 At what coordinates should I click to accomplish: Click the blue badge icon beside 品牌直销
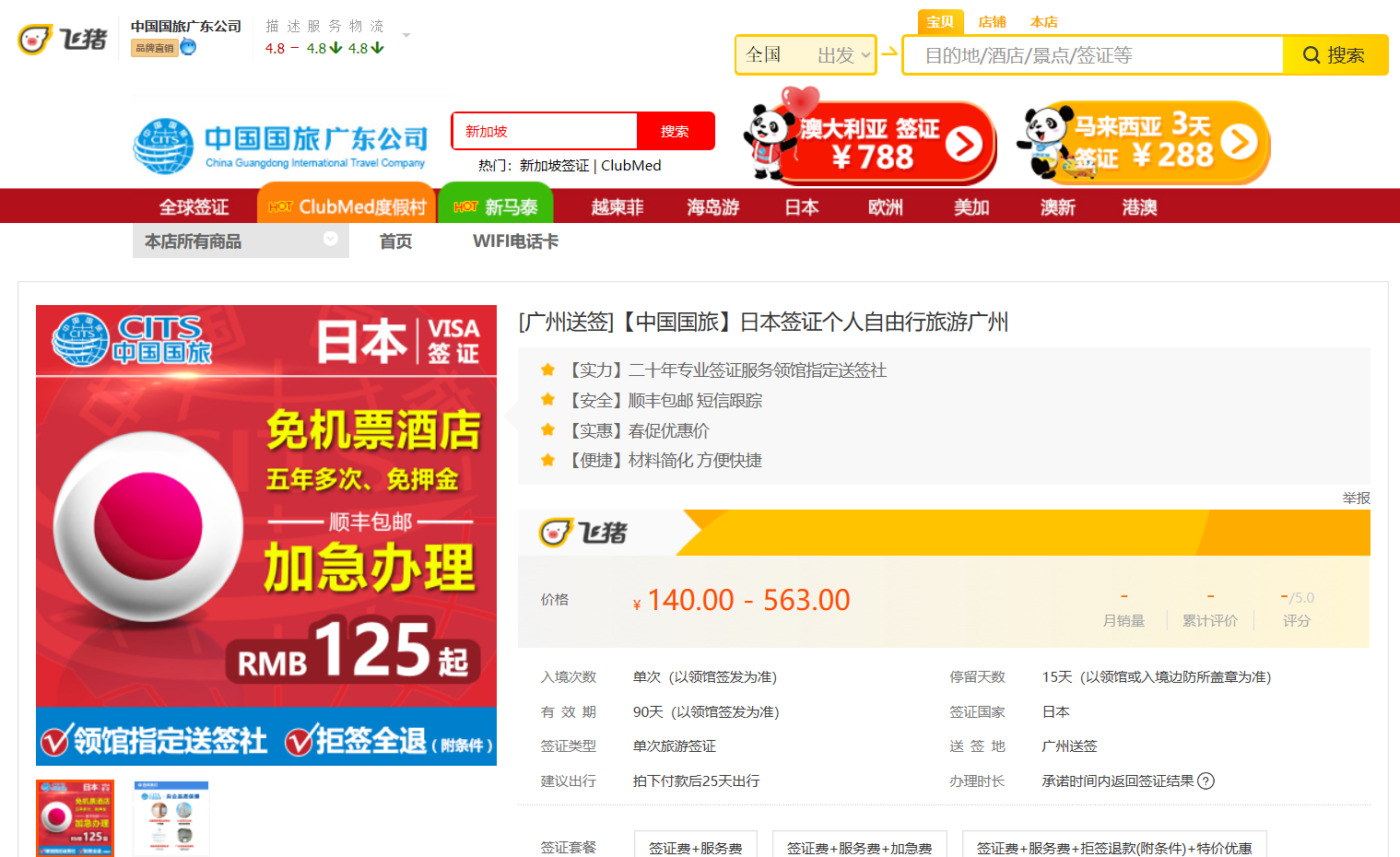(x=189, y=47)
